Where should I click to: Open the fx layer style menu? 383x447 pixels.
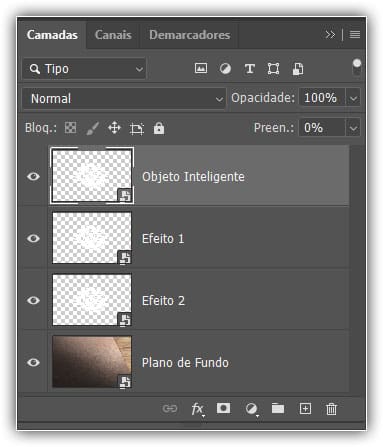(x=198, y=409)
